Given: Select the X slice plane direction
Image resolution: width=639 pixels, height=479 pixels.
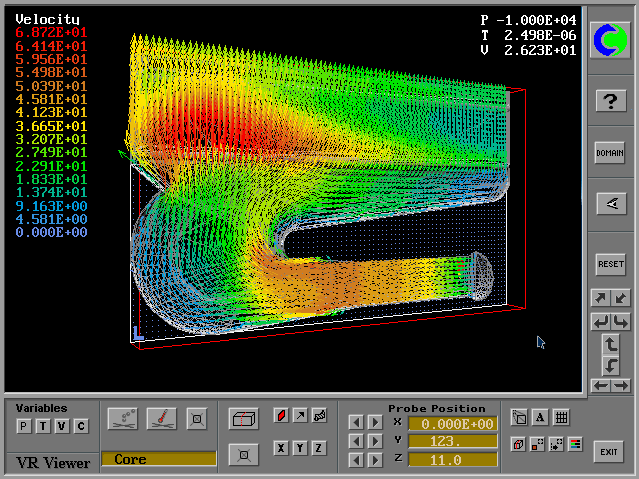Looking at the screenshot, I should click(x=282, y=448).
